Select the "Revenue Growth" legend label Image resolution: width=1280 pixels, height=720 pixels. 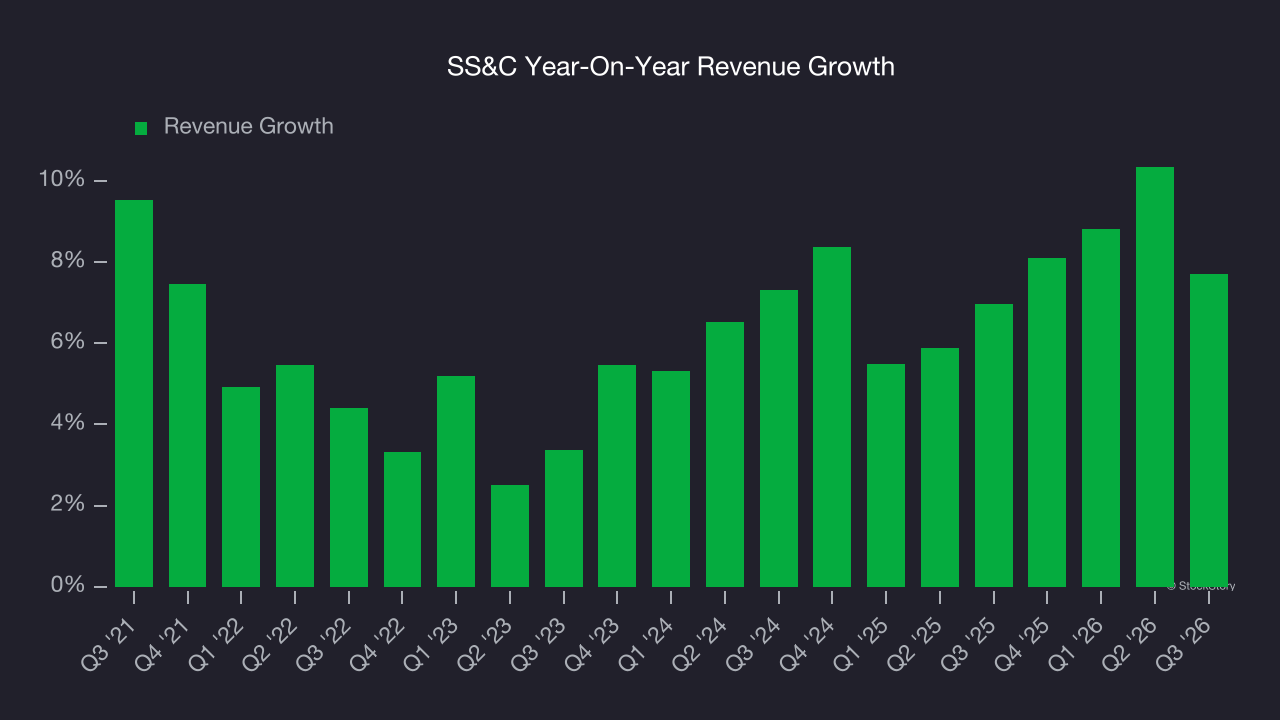(x=249, y=127)
